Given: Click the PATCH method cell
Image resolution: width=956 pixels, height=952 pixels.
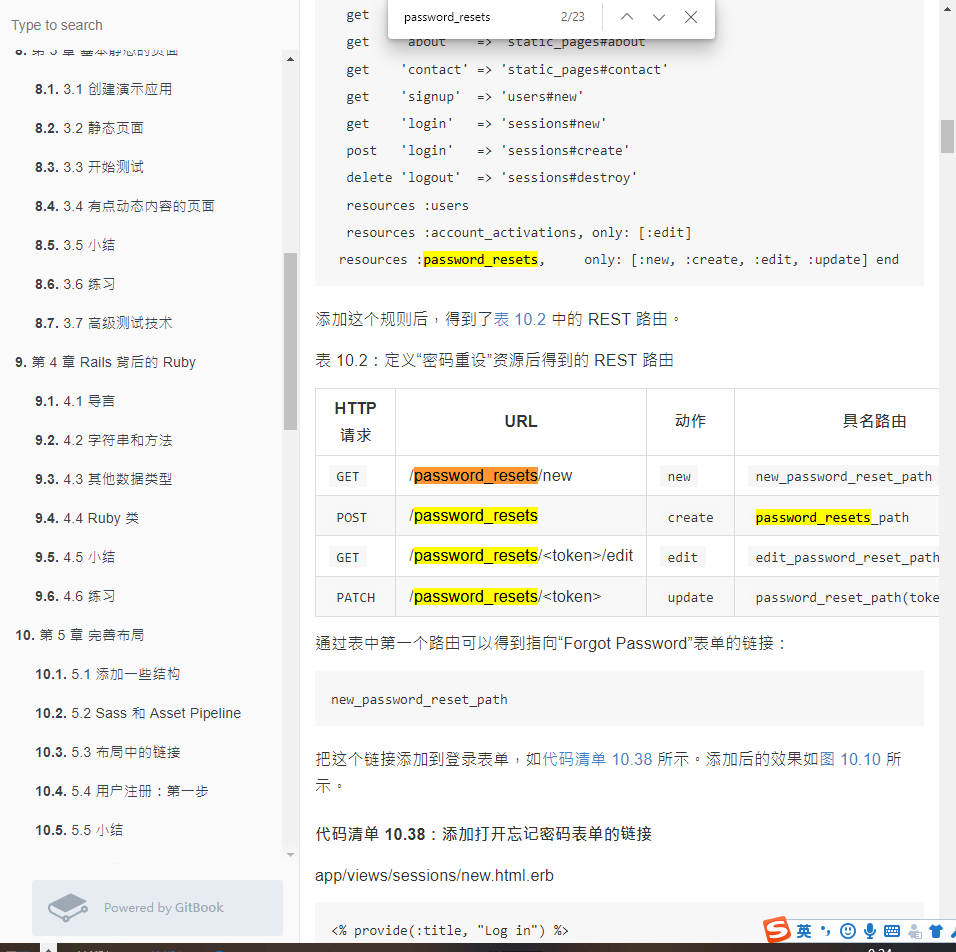Looking at the screenshot, I should (x=355, y=598).
